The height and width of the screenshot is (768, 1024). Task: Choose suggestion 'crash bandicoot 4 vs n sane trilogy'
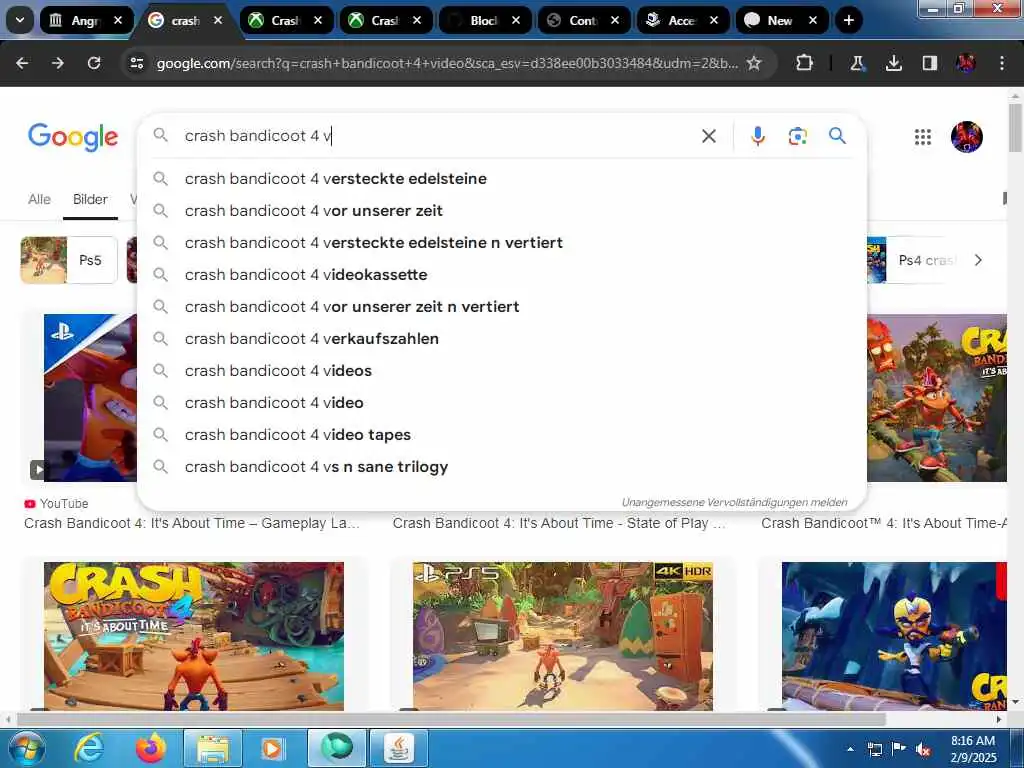pyautogui.click(x=503, y=466)
